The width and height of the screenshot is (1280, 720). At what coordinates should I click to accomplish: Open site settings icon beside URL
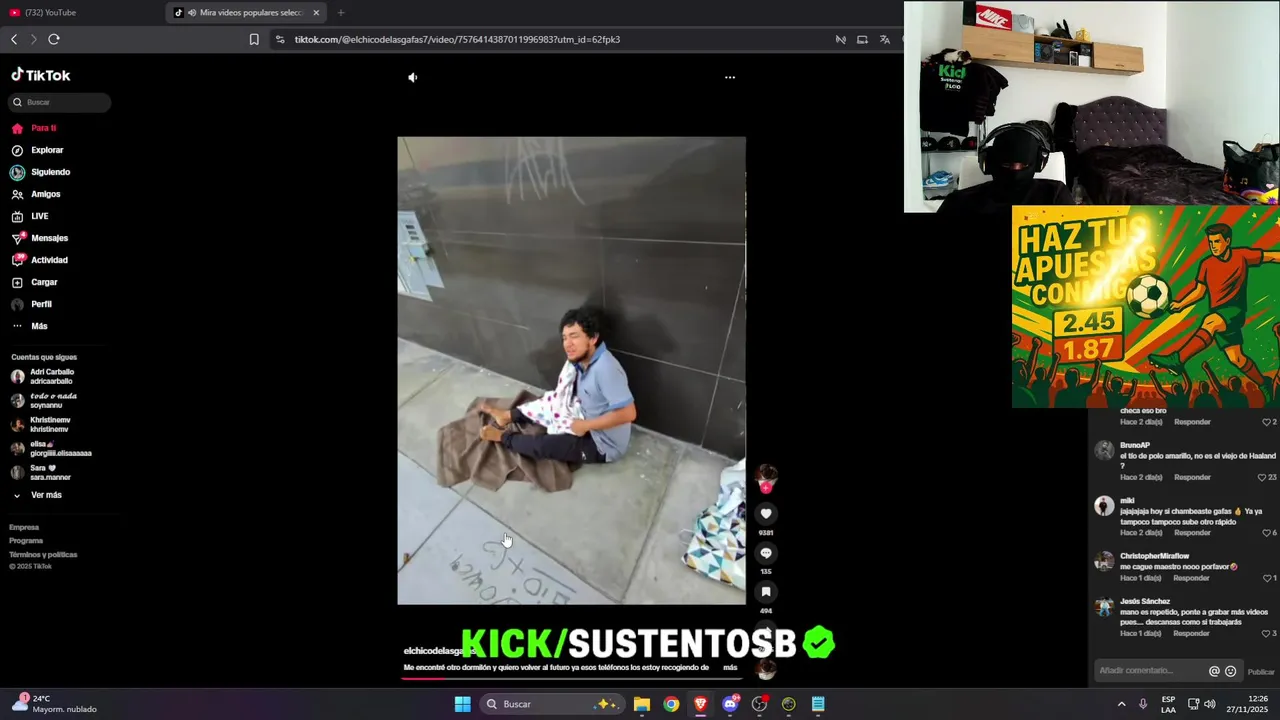coord(280,39)
